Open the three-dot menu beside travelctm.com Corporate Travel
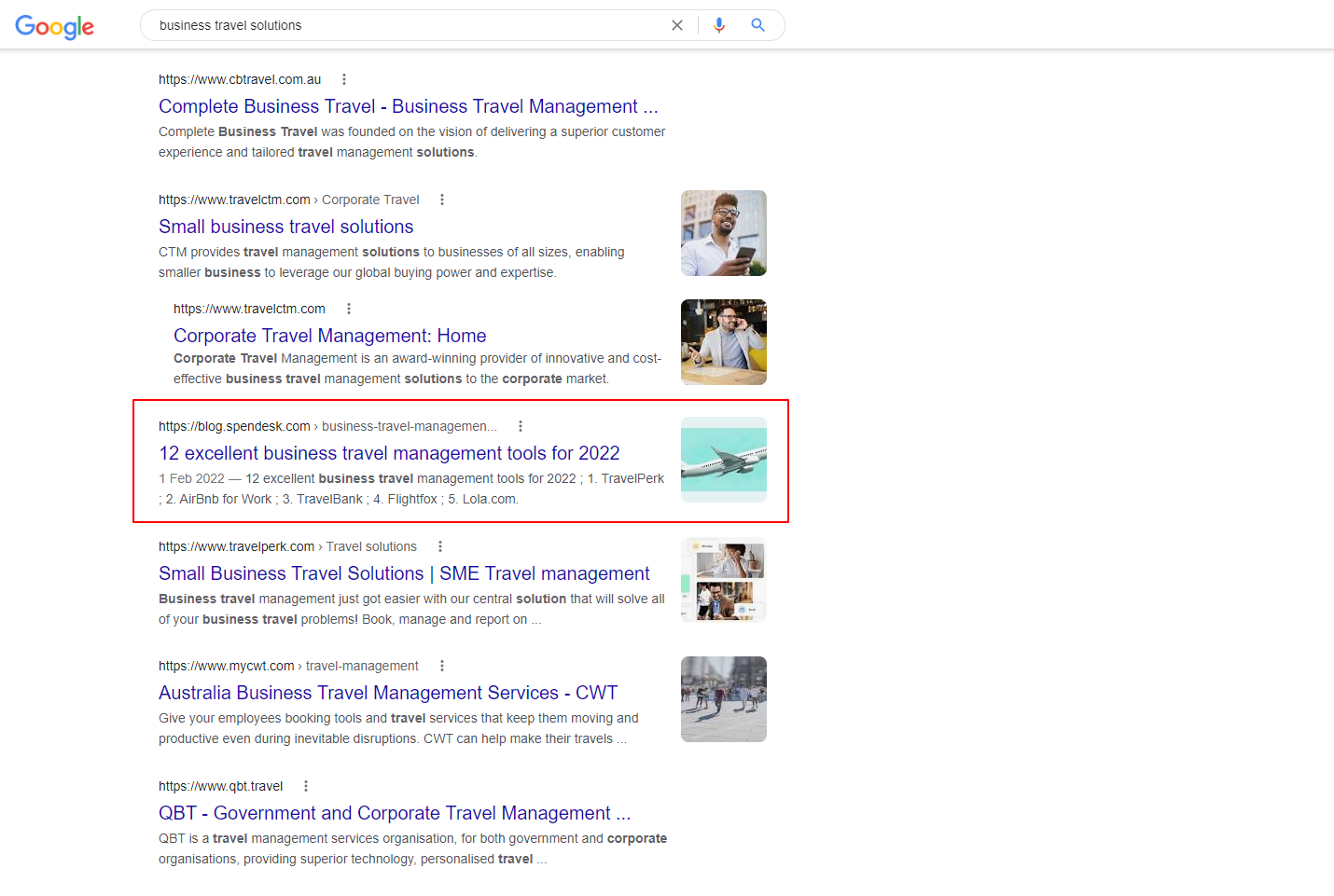1334x896 pixels. click(x=442, y=200)
